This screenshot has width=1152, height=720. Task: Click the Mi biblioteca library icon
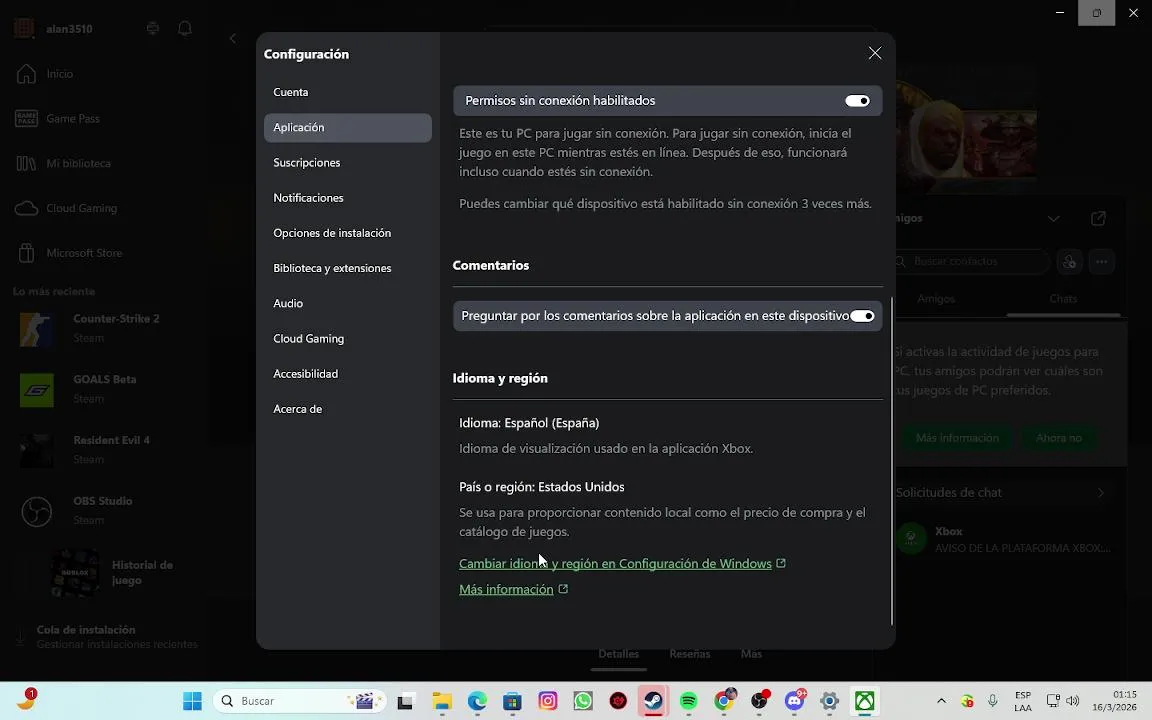[x=26, y=163]
